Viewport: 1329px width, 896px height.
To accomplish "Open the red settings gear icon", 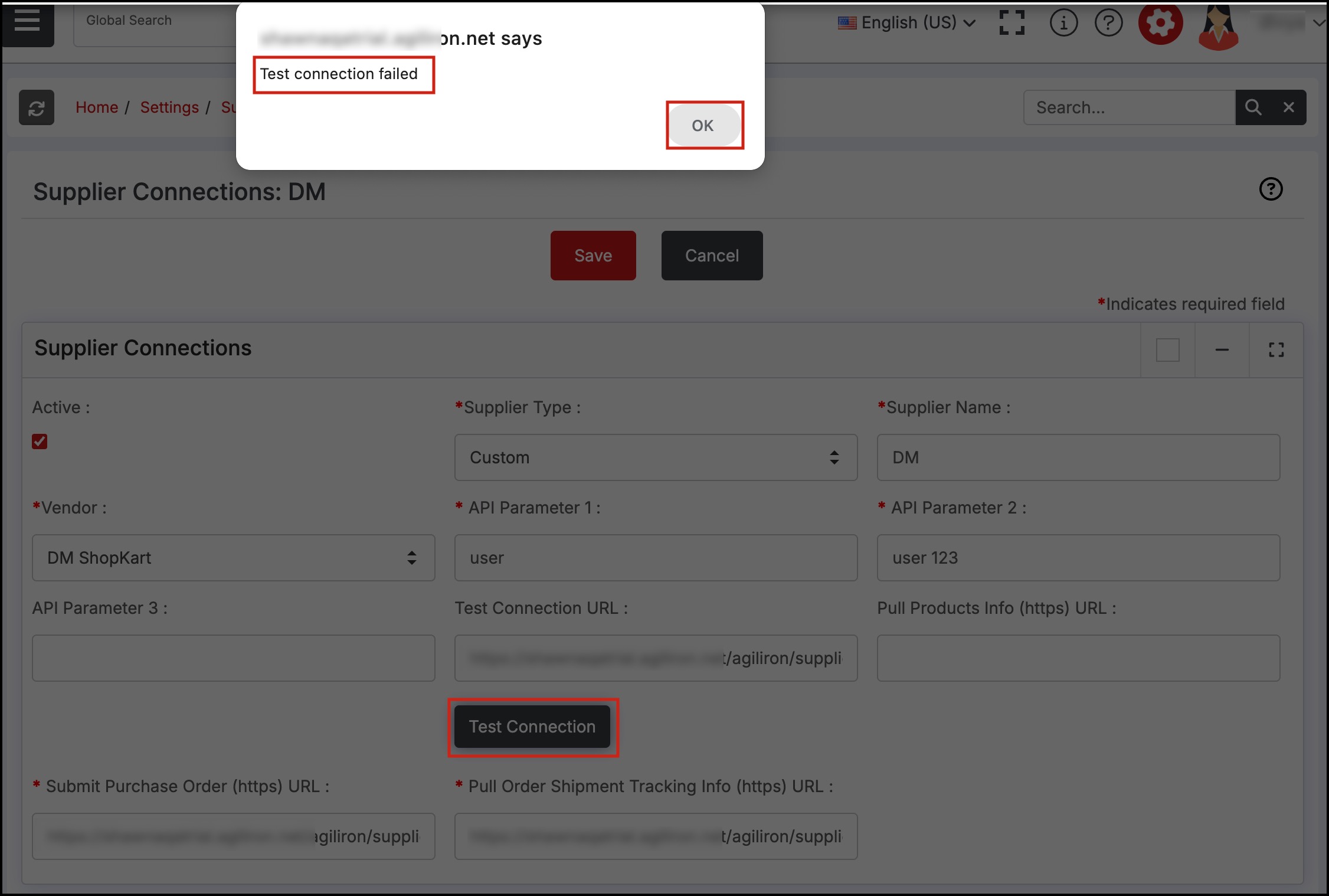I will coord(1160,23).
